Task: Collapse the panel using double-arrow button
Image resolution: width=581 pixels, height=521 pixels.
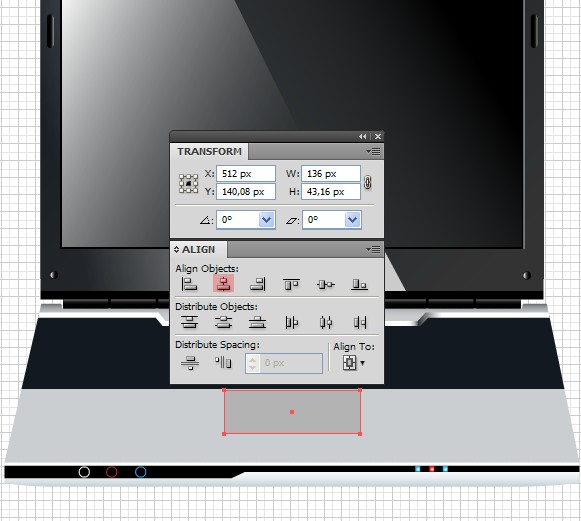Action: [x=362, y=136]
